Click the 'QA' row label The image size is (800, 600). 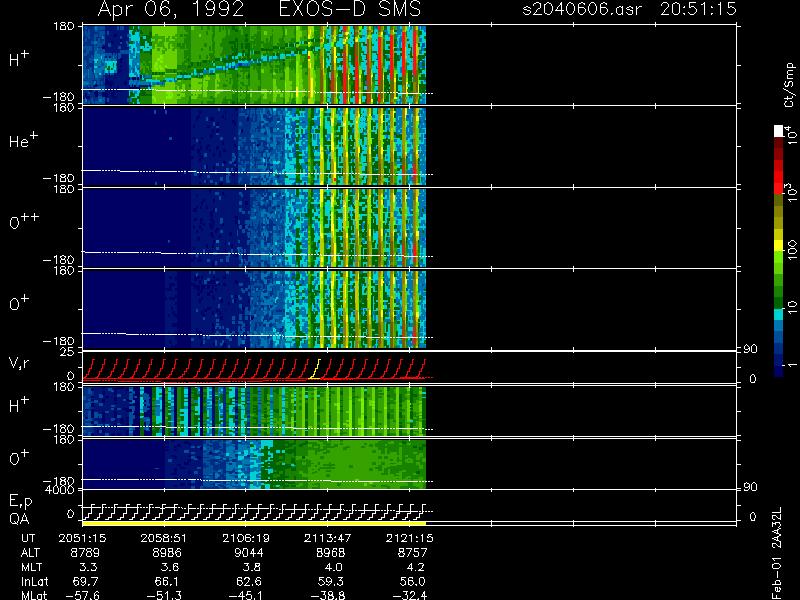pos(19,519)
